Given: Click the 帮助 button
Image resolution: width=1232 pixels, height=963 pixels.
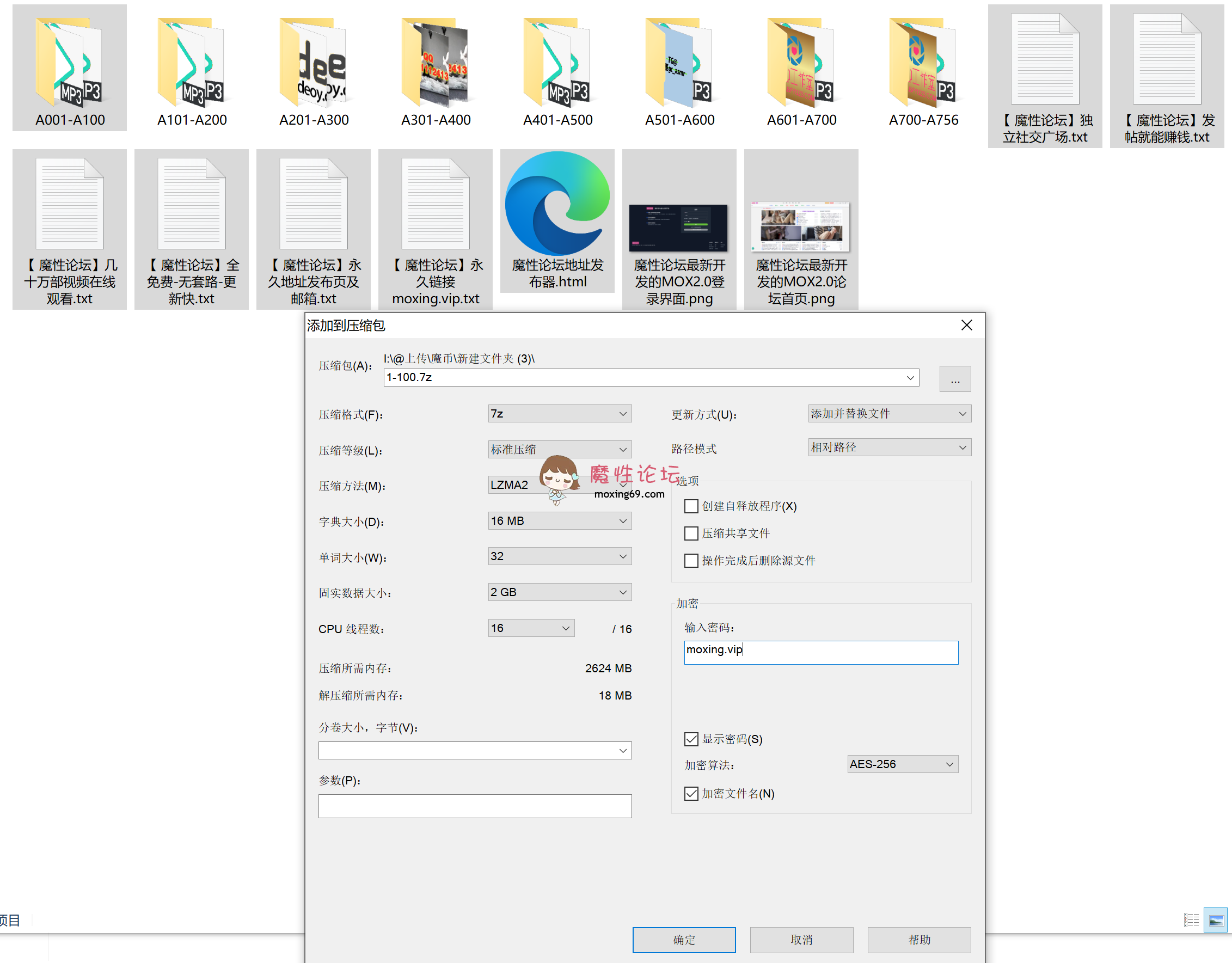Looking at the screenshot, I should pyautogui.click(x=919, y=939).
